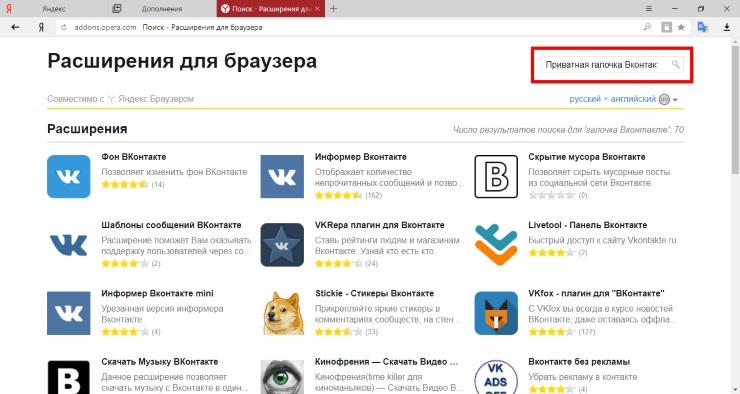
Task: Open the Скачать Музыку ВКонтакте icon
Action: click(68, 377)
